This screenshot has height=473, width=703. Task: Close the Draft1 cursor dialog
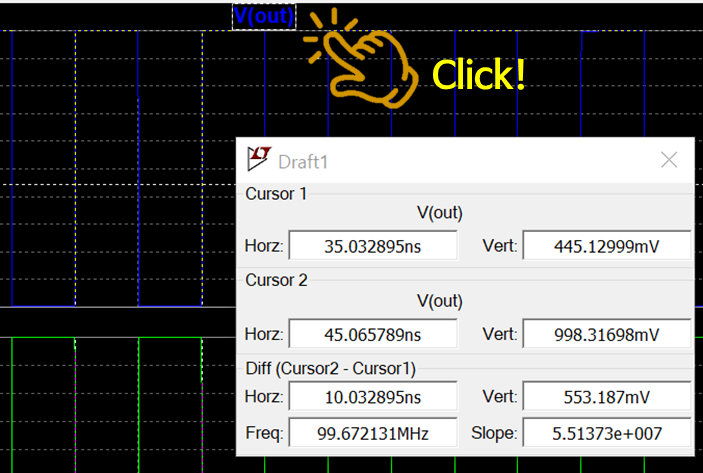669,160
